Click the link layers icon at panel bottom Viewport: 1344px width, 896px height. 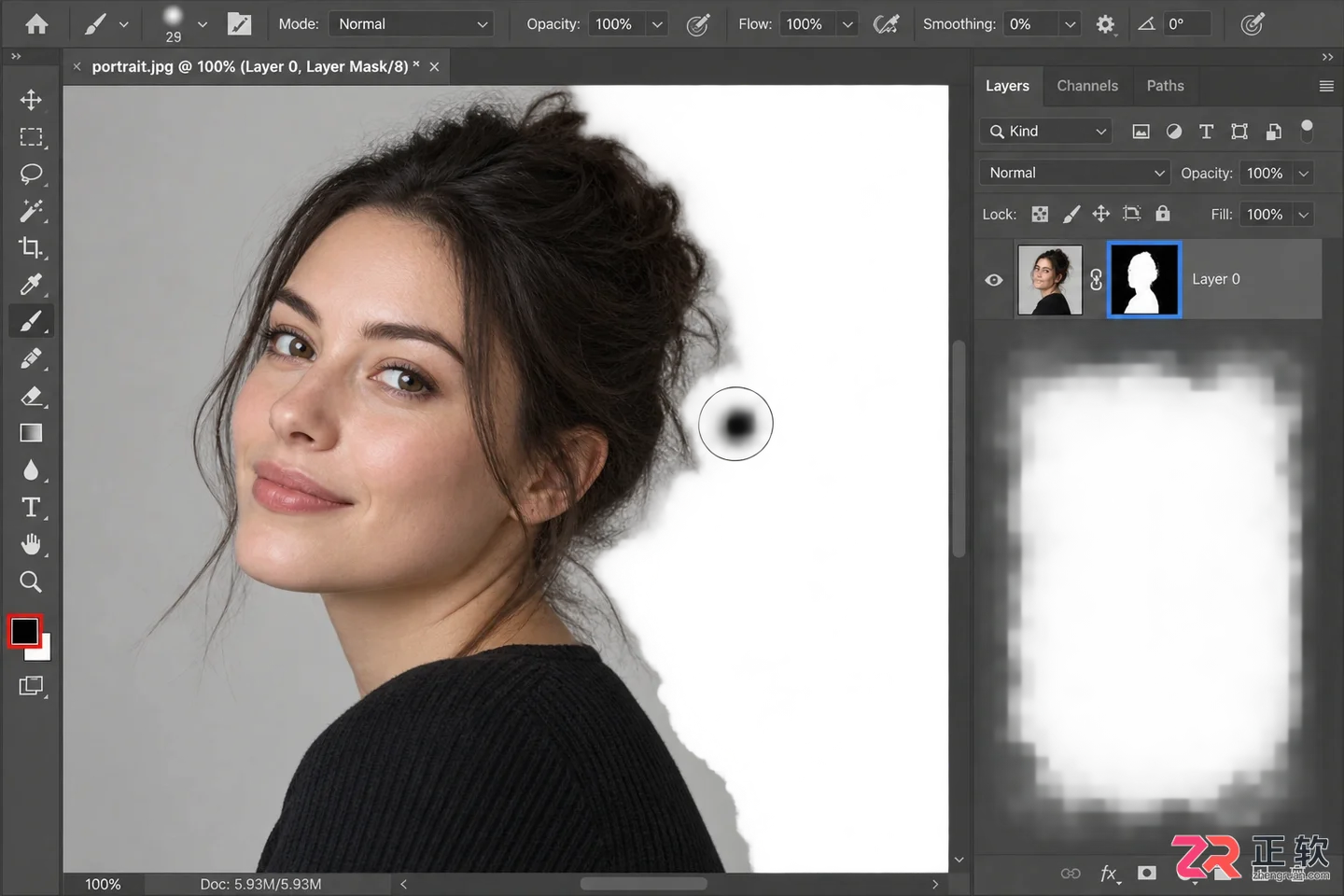point(1071,873)
